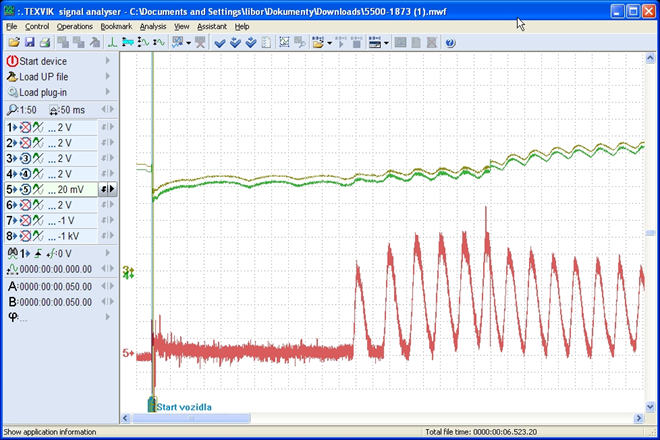This screenshot has height=440, width=660.
Task: Toggle the channel 3 enable indicator
Action: [x=26, y=158]
